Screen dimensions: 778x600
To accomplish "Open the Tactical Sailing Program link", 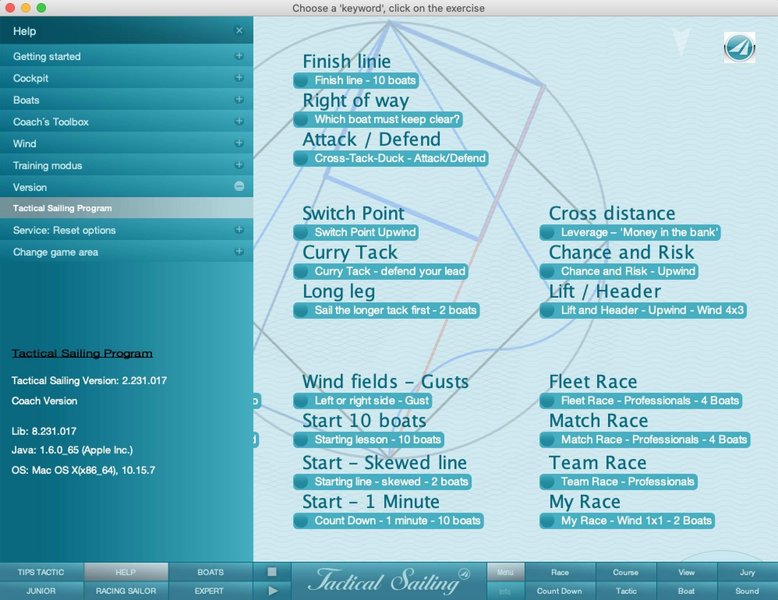I will click(82, 353).
